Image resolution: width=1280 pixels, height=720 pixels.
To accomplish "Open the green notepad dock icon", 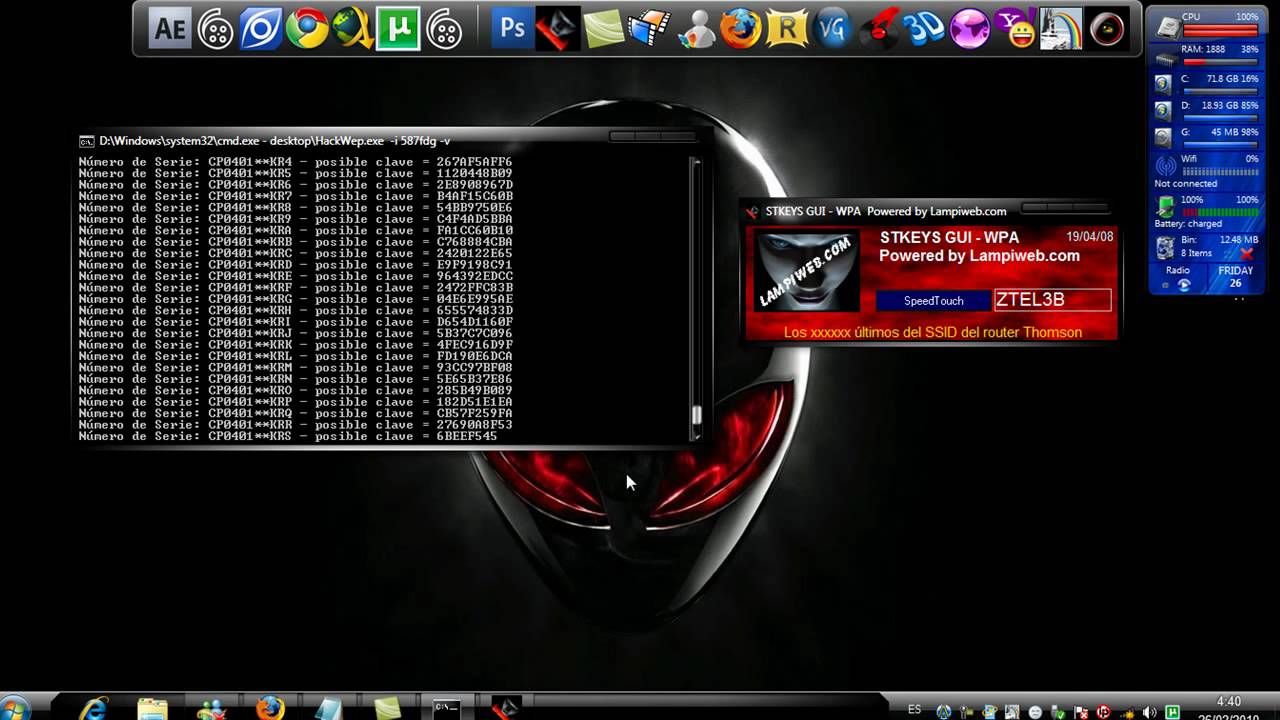I will pyautogui.click(x=604, y=29).
